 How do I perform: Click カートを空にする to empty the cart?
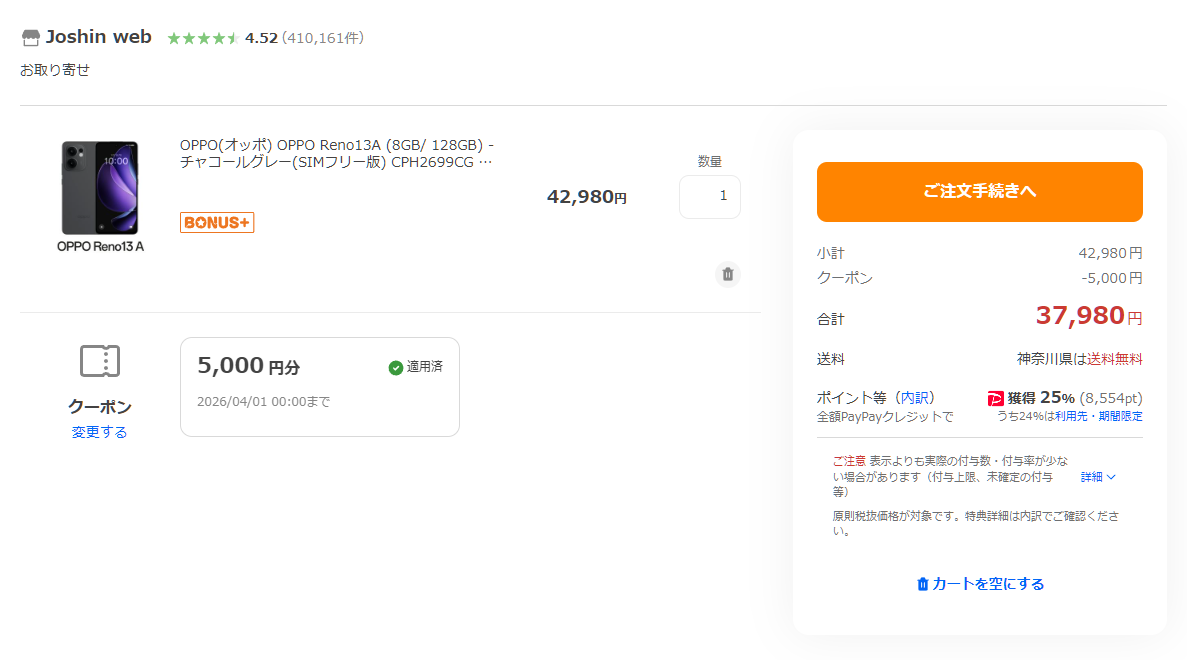tap(980, 584)
